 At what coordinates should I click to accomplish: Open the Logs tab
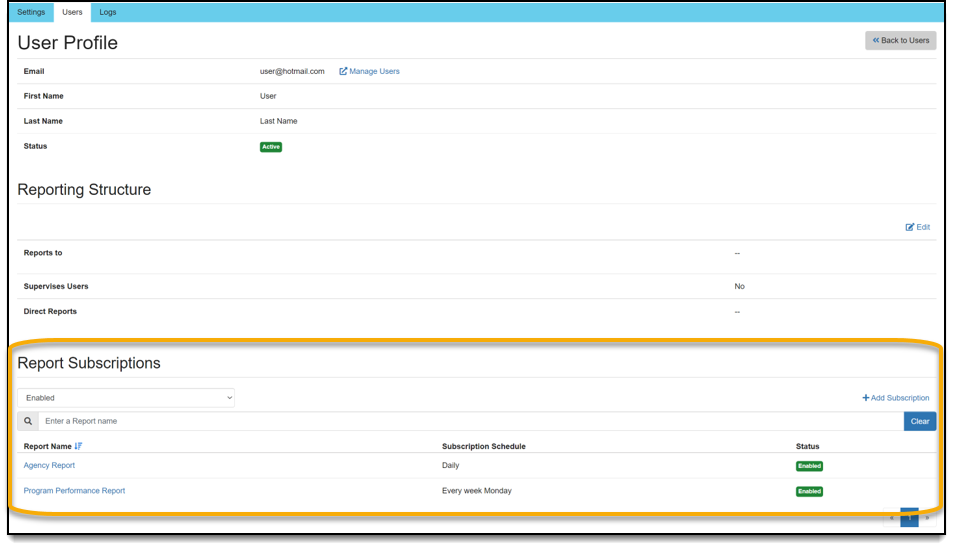coord(107,12)
